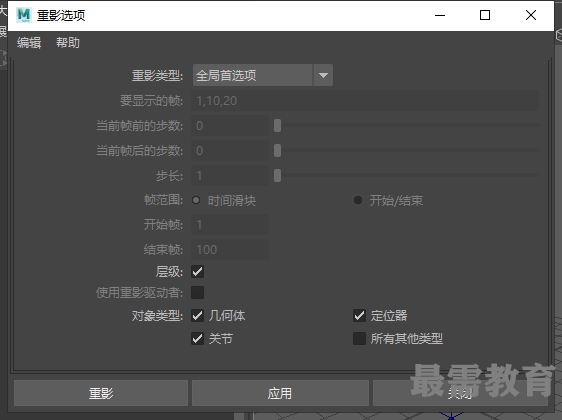
Task: Enable the 所有其他类型 checkbox
Action: click(x=359, y=338)
